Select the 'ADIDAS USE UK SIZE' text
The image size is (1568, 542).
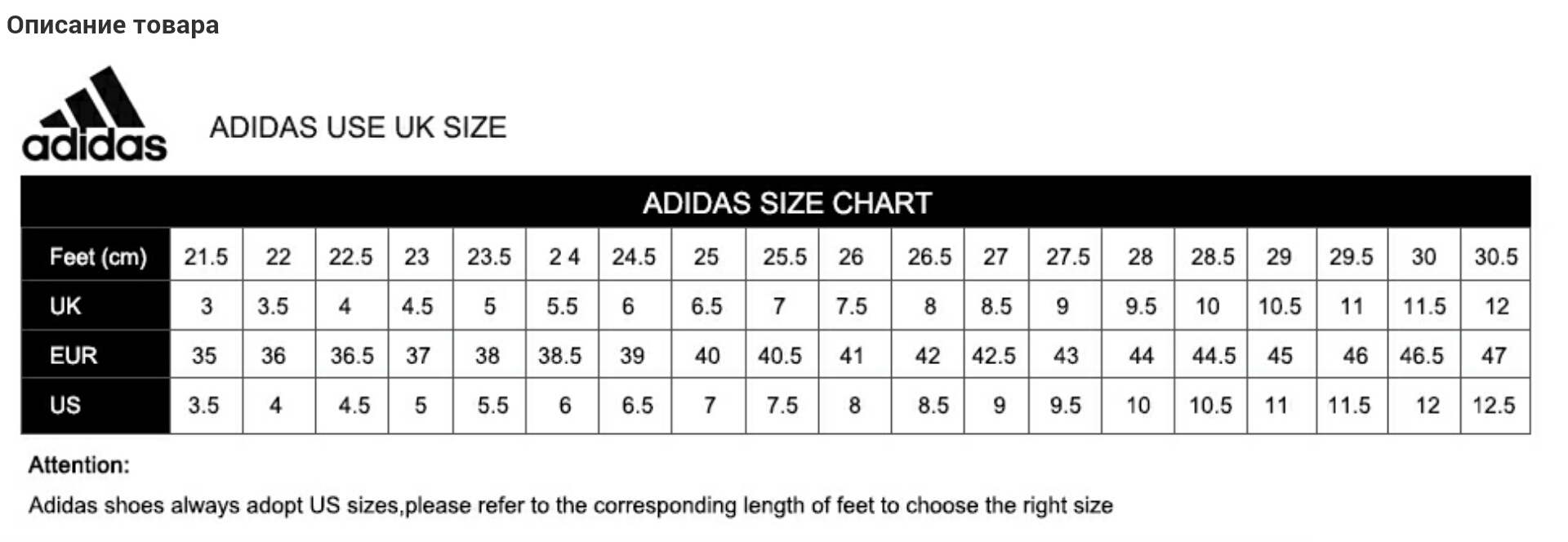(x=358, y=127)
